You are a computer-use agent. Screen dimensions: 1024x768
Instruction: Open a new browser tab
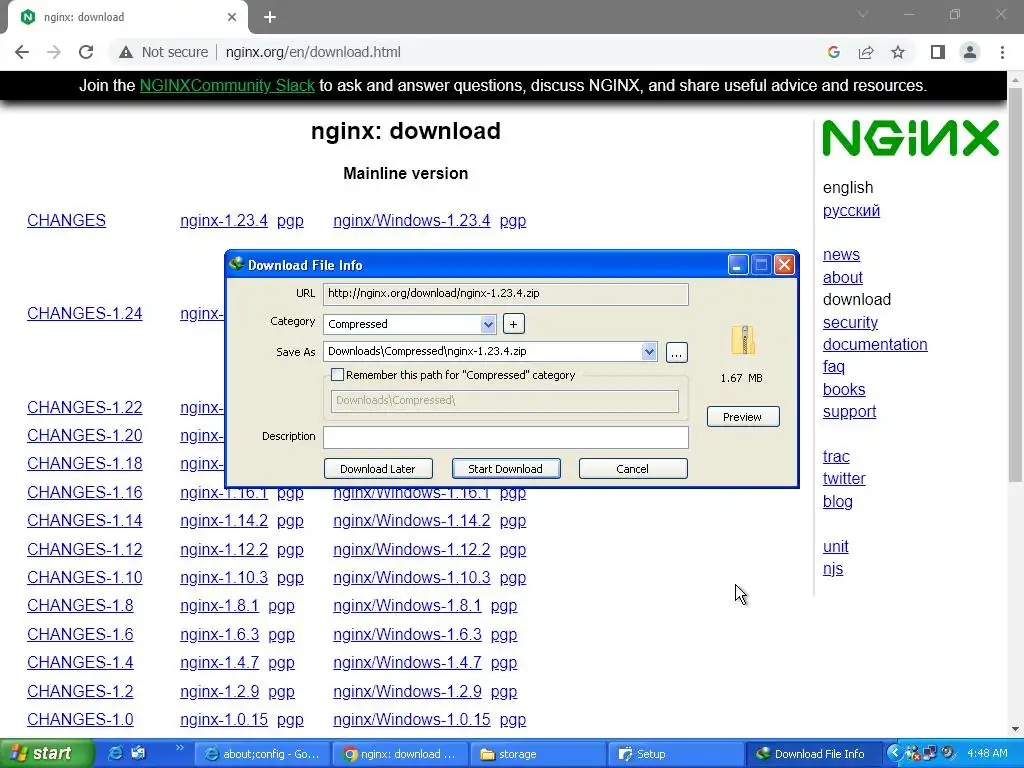(270, 18)
